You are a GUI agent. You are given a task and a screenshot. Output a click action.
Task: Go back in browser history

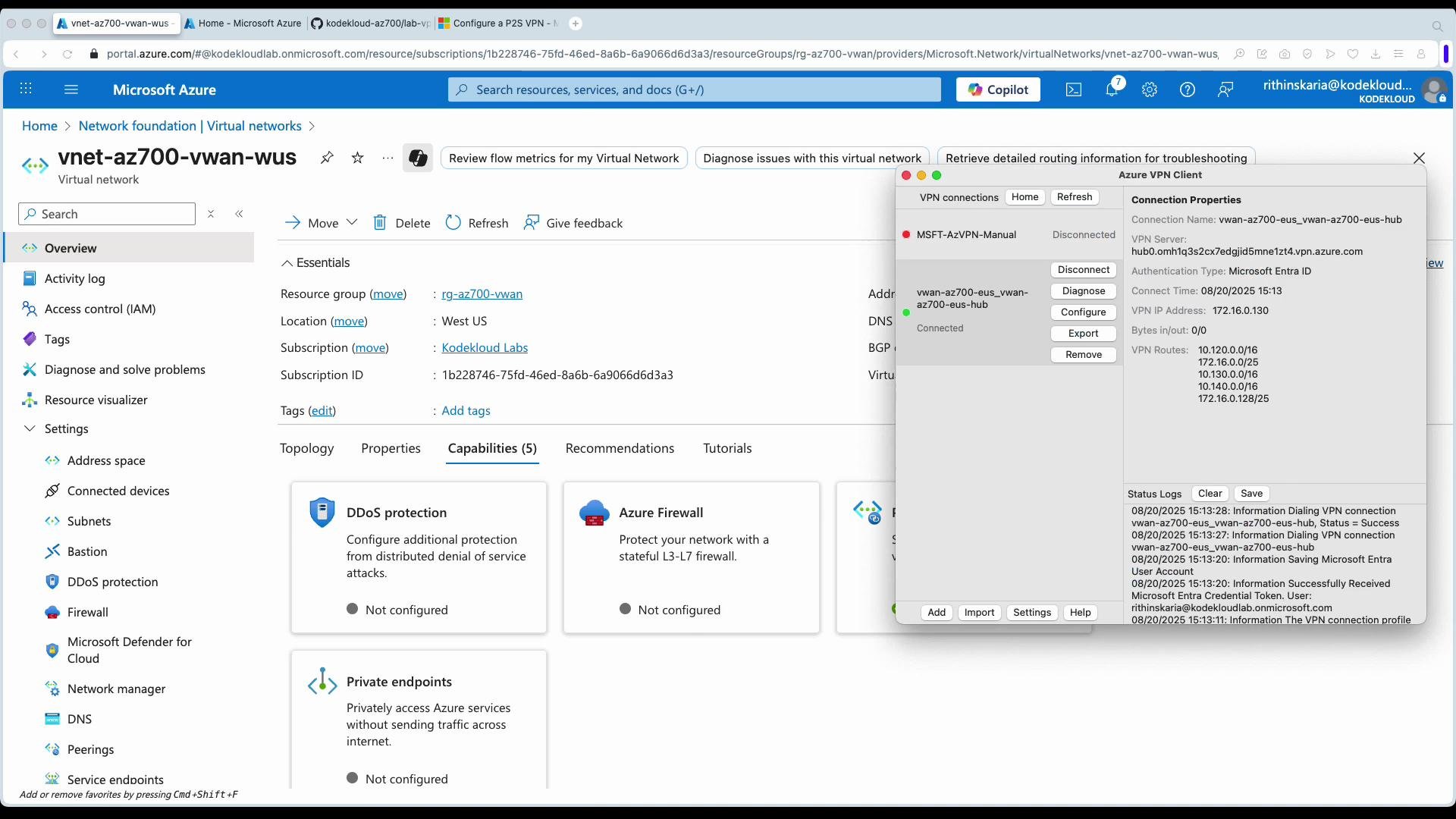point(16,54)
